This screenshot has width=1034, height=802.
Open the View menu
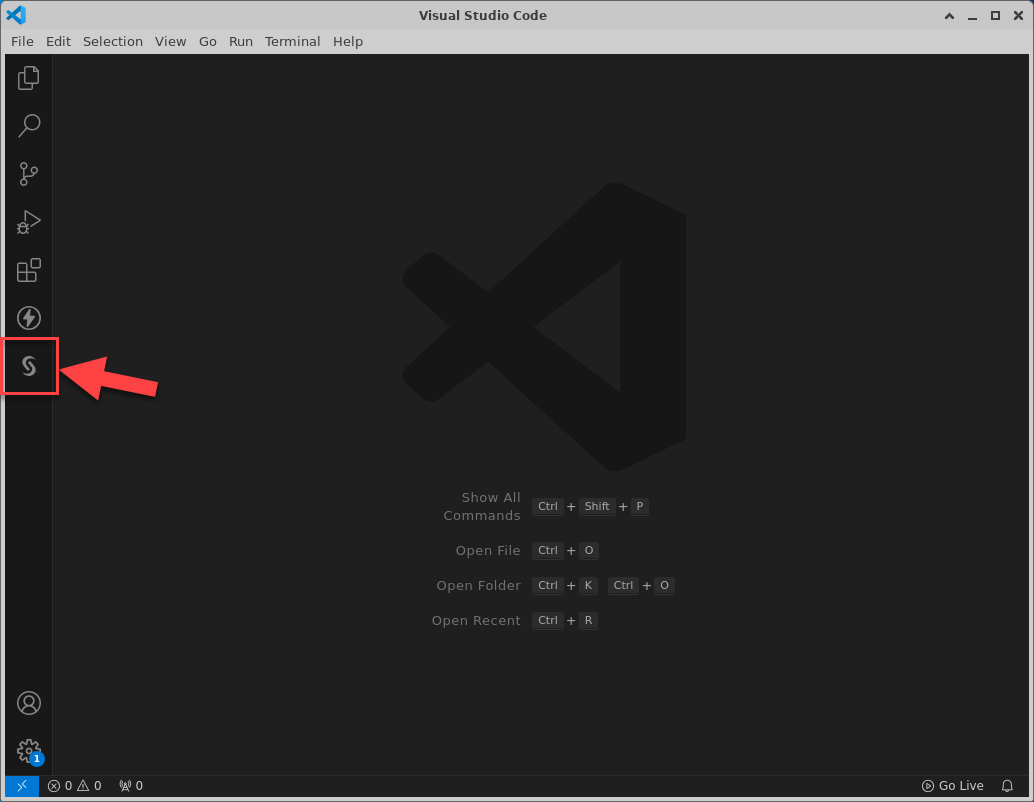pyautogui.click(x=171, y=41)
